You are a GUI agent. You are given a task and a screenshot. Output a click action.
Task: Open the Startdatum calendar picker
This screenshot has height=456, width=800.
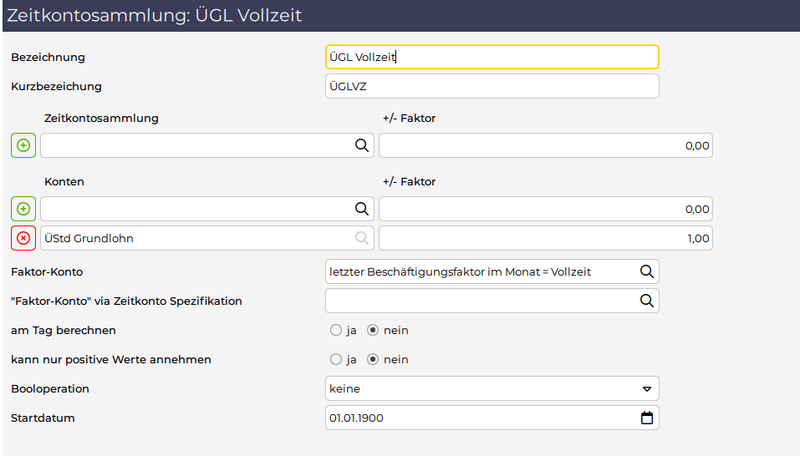pyautogui.click(x=646, y=417)
